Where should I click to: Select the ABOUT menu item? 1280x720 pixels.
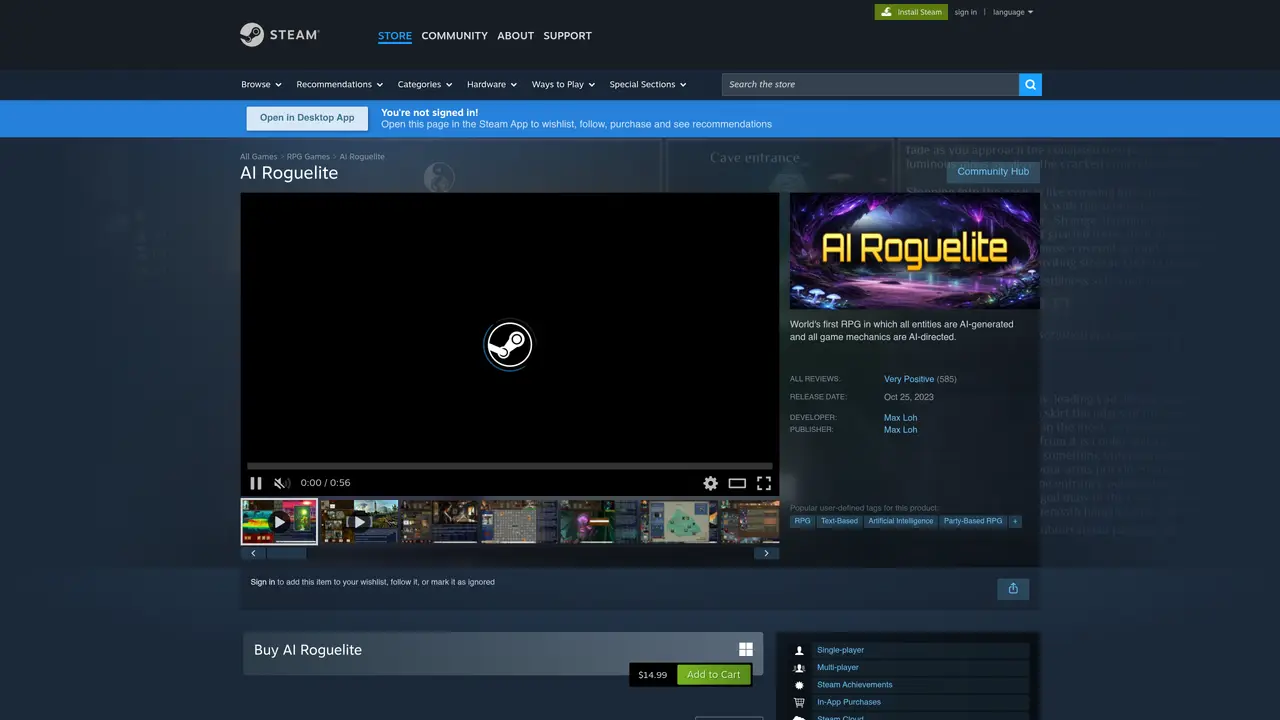[x=516, y=36]
